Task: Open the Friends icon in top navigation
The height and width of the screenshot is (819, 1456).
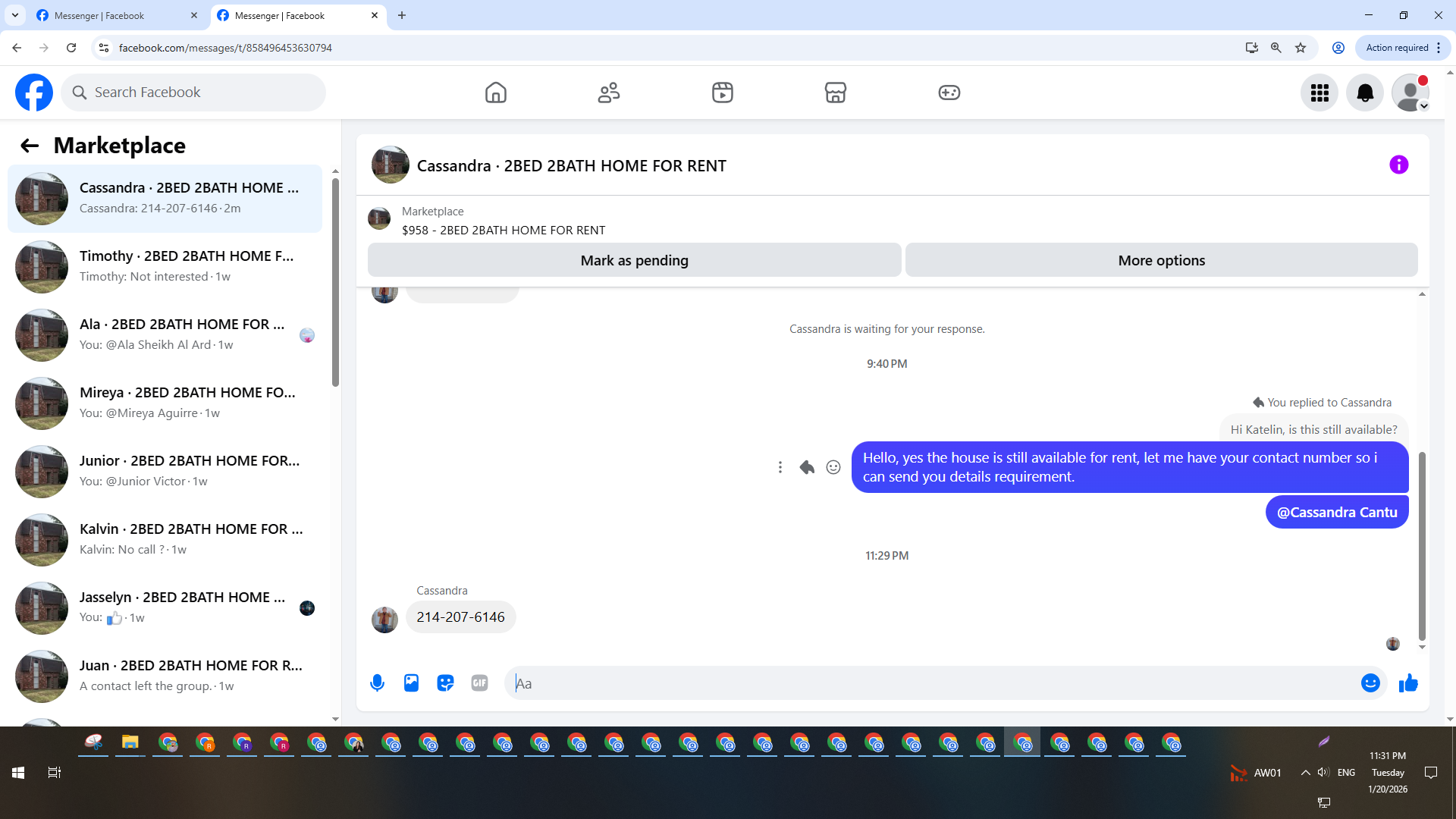Action: 609,93
